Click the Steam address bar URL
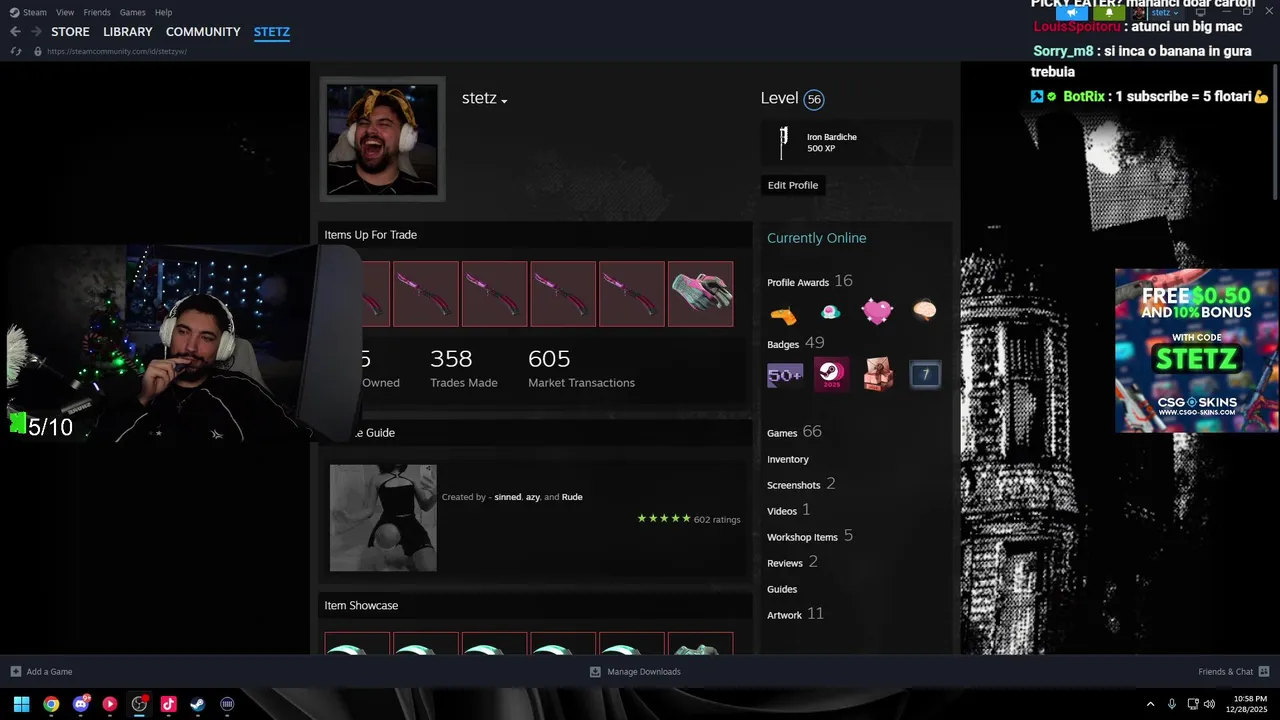Image resolution: width=1280 pixels, height=720 pixels. tap(117, 51)
